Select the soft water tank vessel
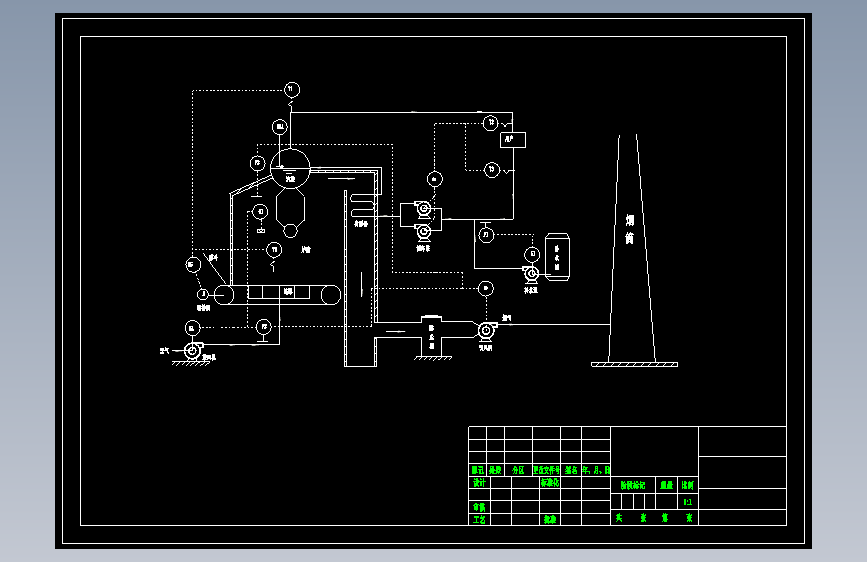Image resolution: width=867 pixels, height=562 pixels. tap(557, 257)
